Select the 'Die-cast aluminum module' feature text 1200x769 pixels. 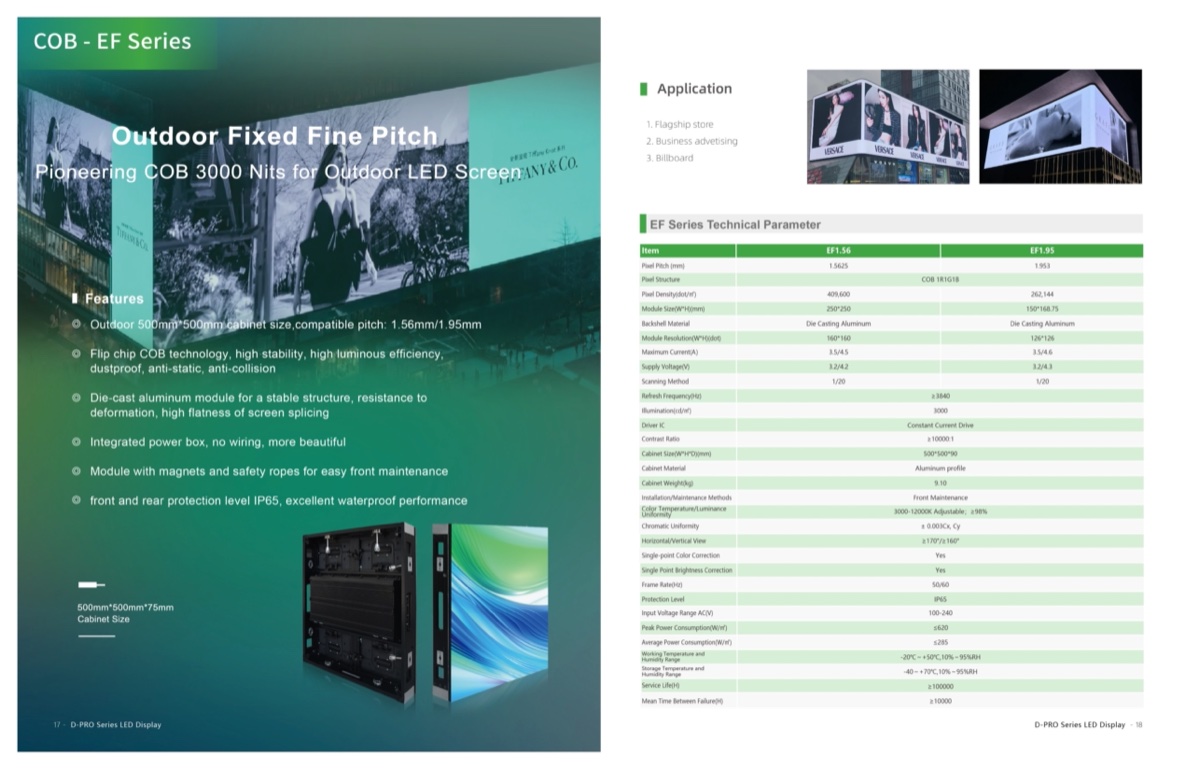[x=258, y=405]
